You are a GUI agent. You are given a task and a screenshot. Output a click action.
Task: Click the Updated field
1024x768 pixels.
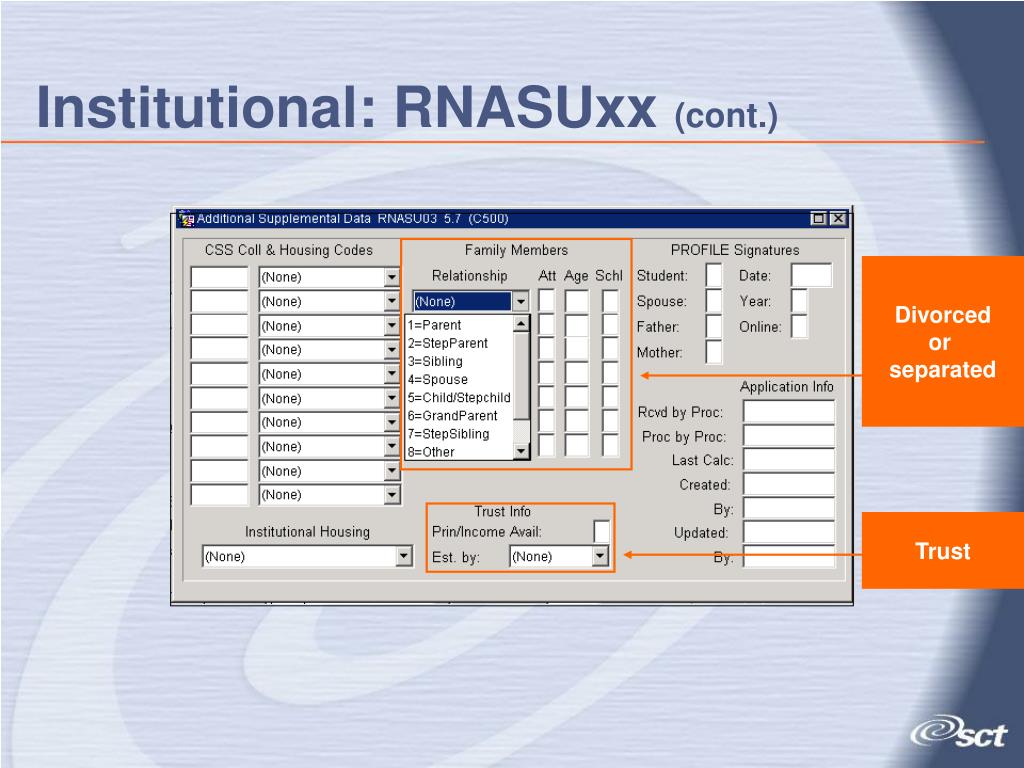point(789,532)
